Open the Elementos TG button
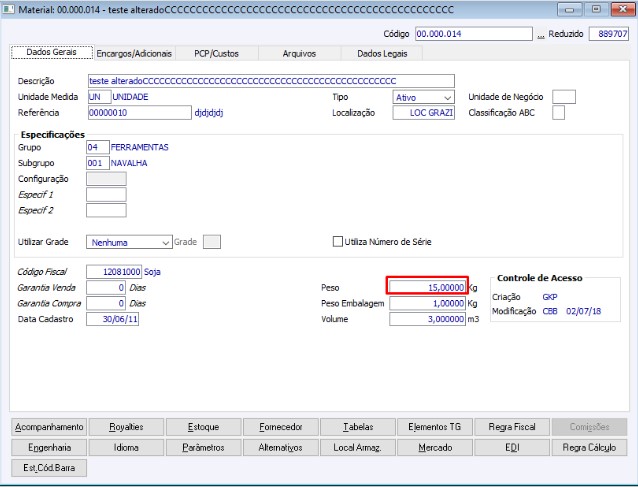 (x=435, y=427)
